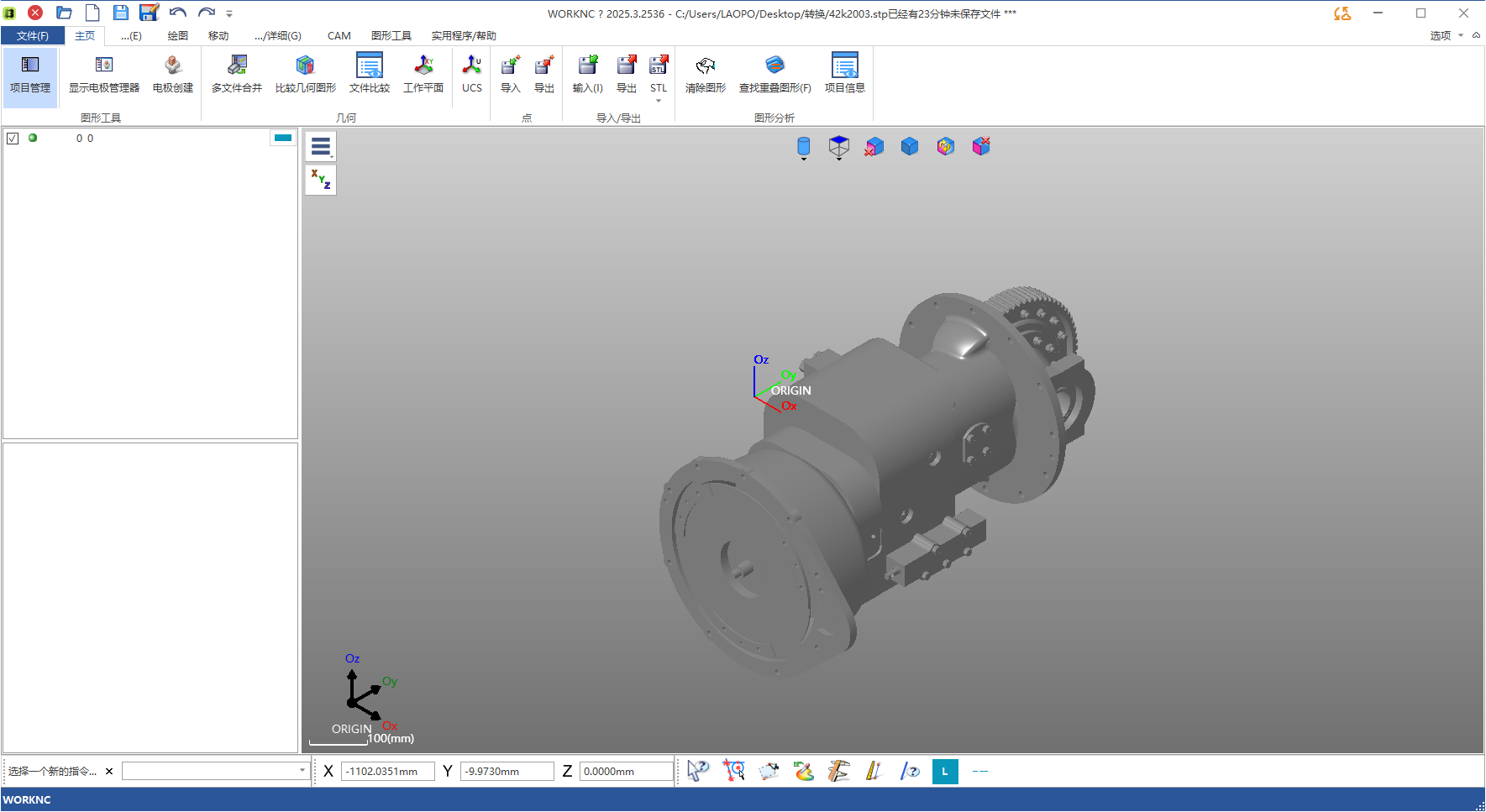Open the 电极创建 (electrode creation) tool
The width and height of the screenshot is (1486, 812).
pyautogui.click(x=172, y=74)
